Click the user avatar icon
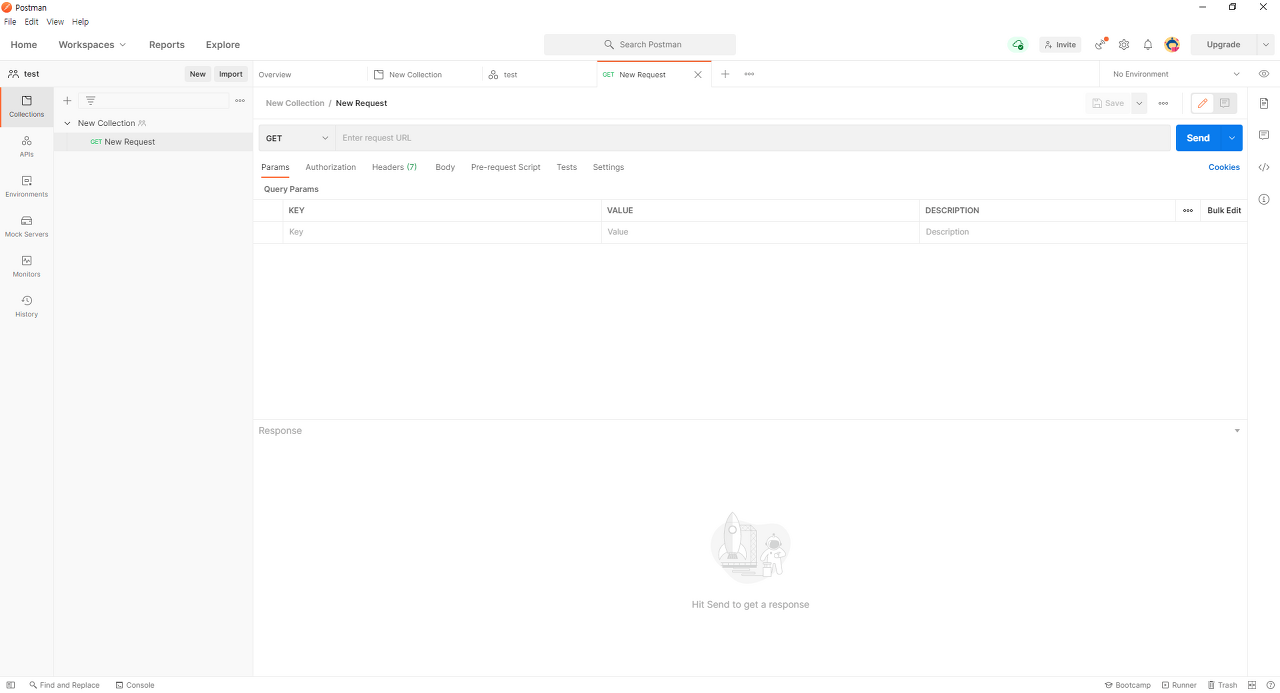 coord(1172,45)
